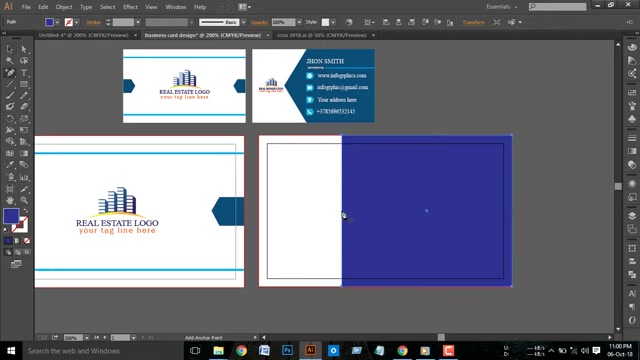Choose the Direct Selection tool

24,49
